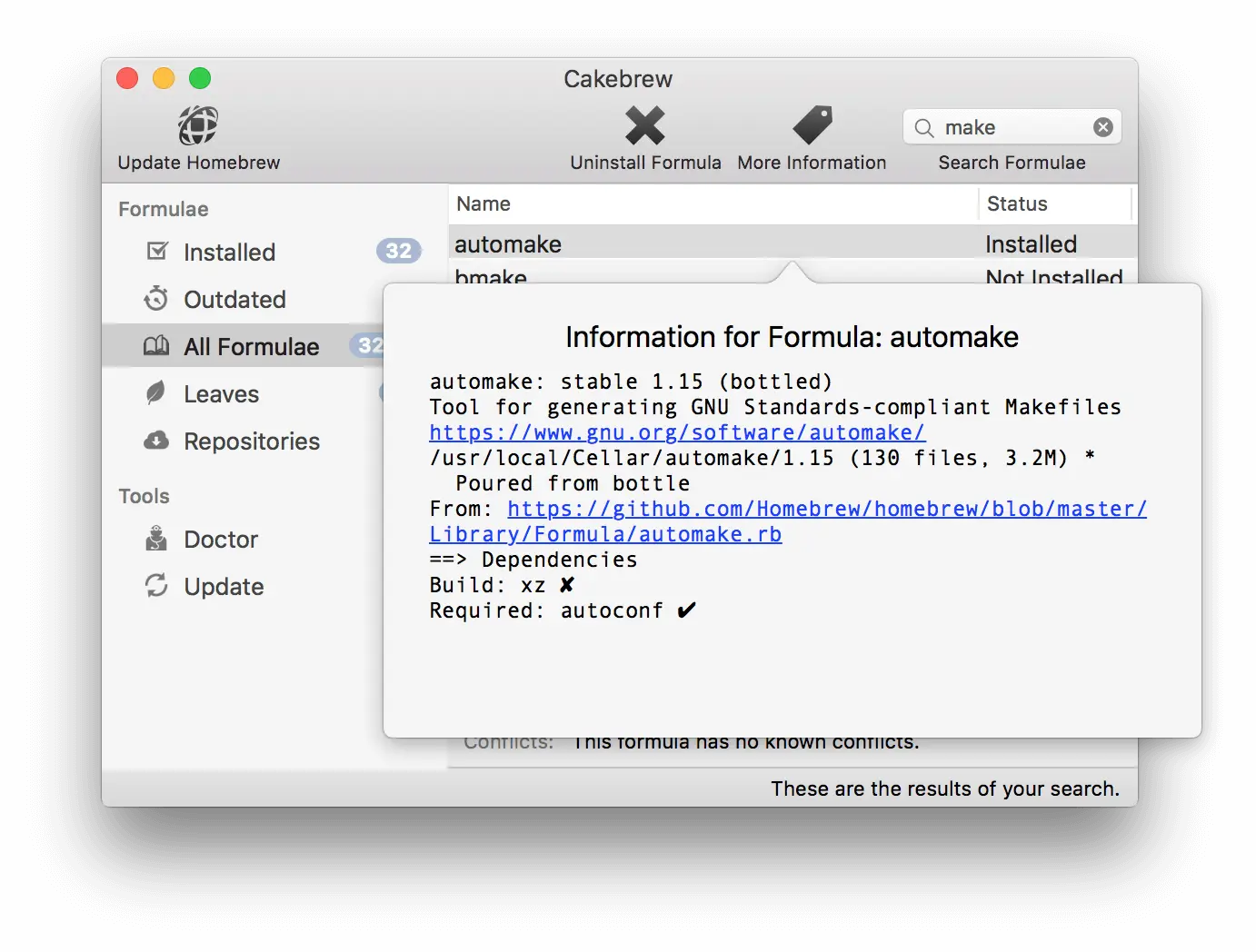Minimize window with yellow button
Image resolution: width=1256 pixels, height=952 pixels.
[164, 78]
